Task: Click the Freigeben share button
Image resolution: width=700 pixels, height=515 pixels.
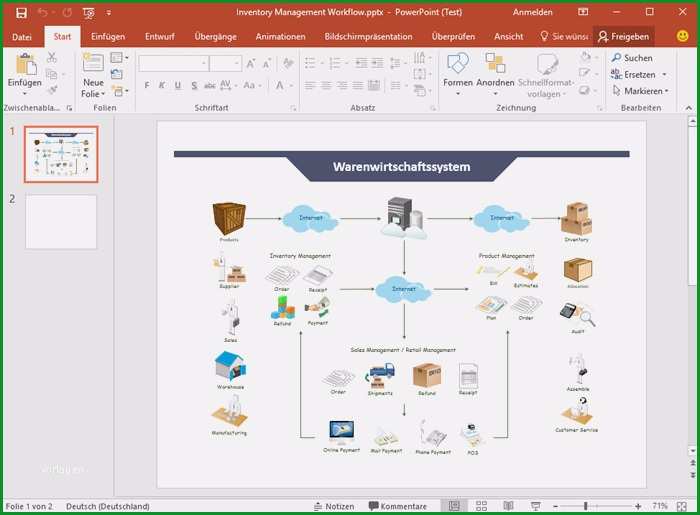Action: (624, 37)
